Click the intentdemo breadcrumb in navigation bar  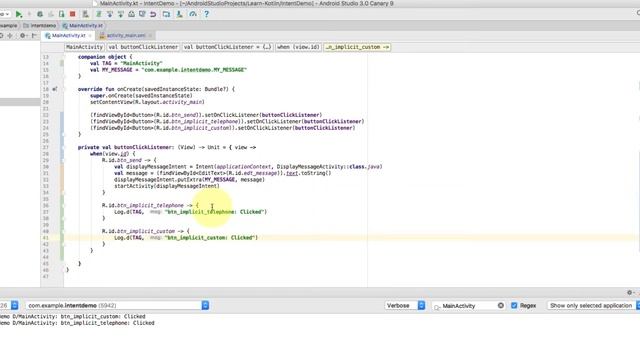click(40, 26)
